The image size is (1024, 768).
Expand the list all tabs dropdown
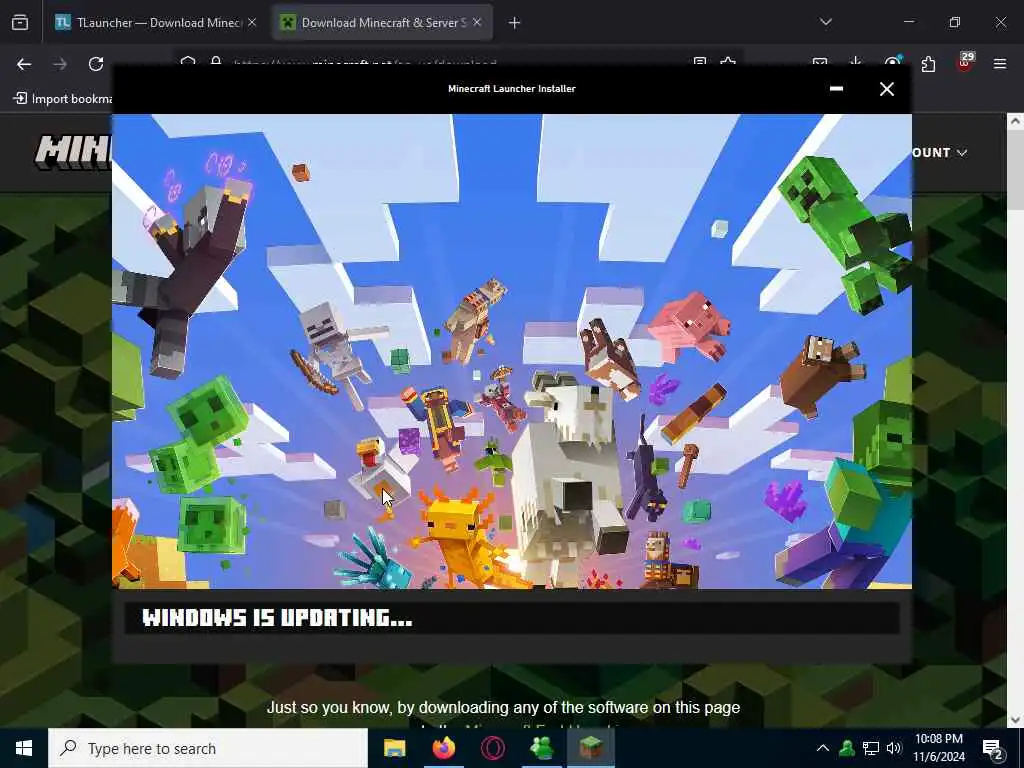coord(825,22)
